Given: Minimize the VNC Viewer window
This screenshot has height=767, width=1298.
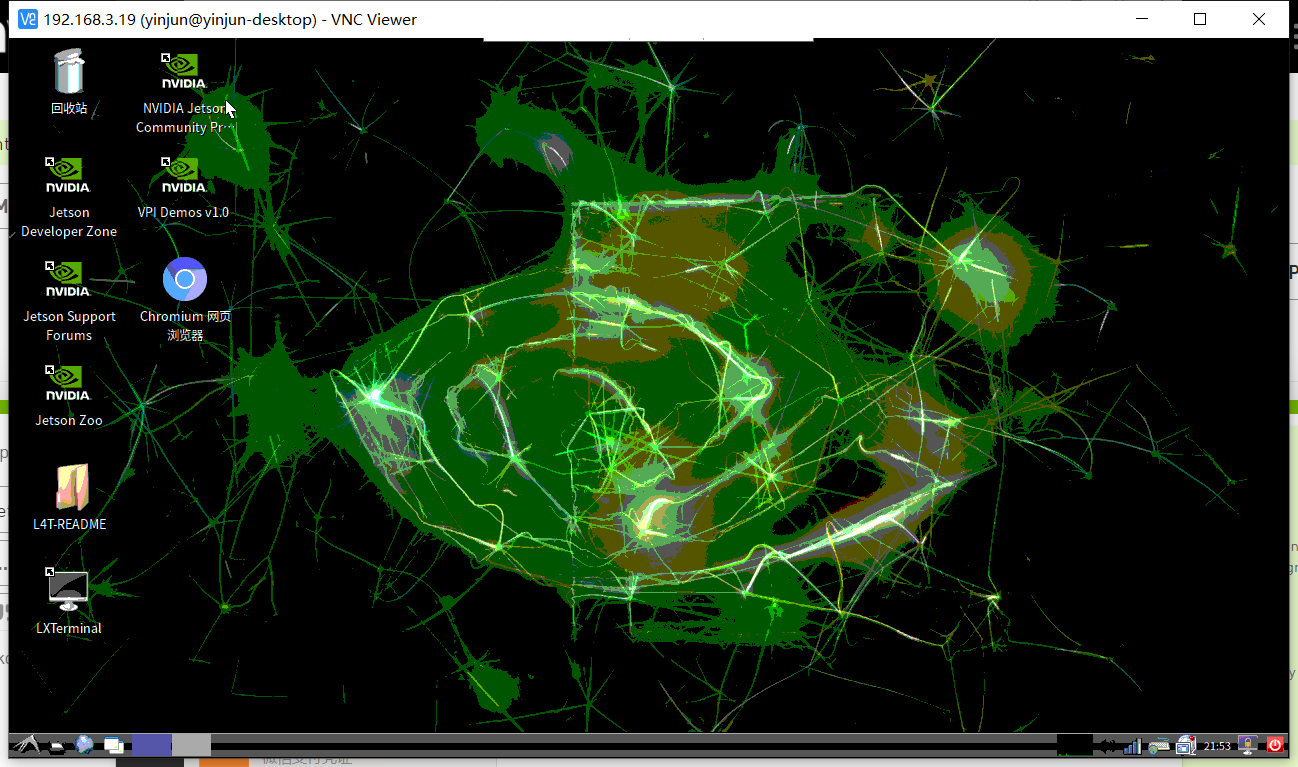Looking at the screenshot, I should click(1142, 19).
